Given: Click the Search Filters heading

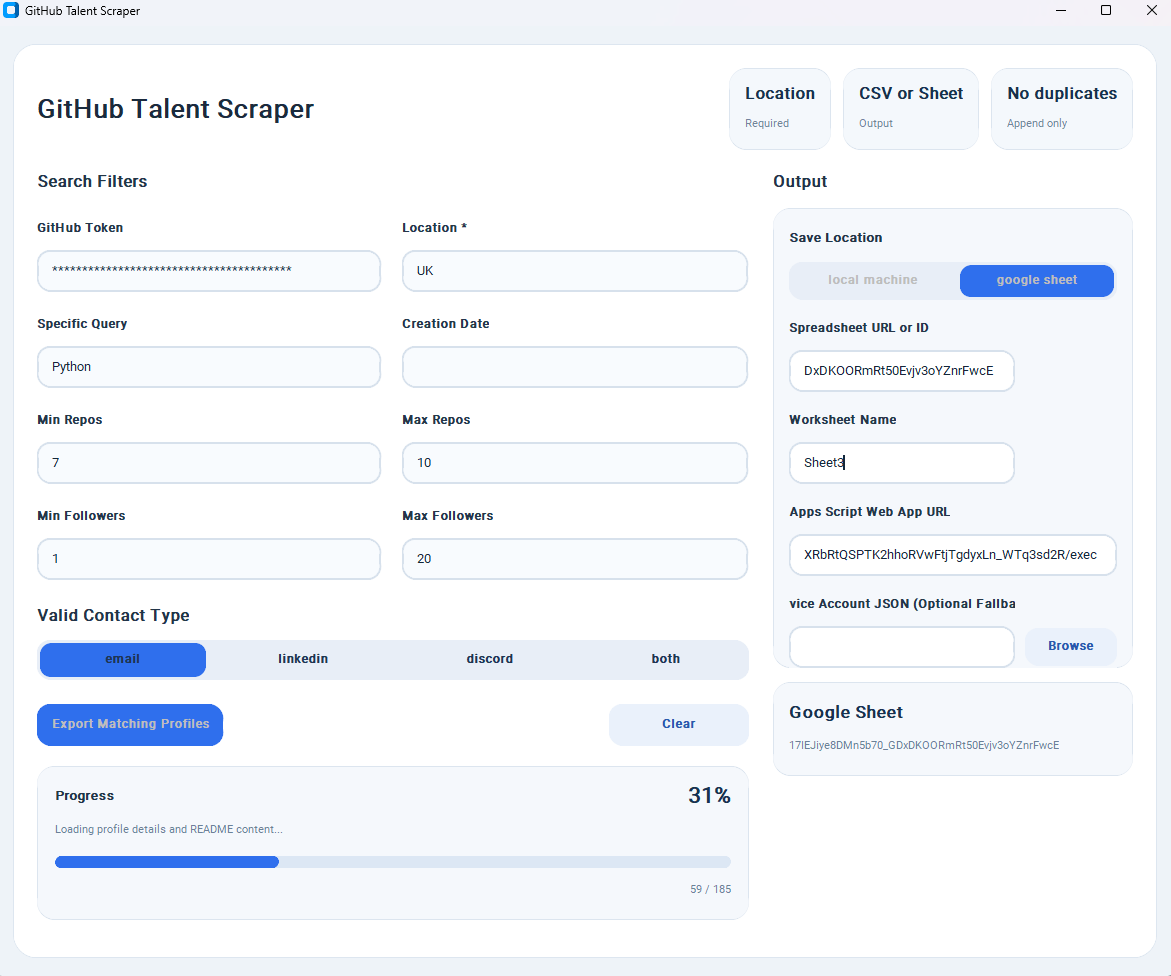Looking at the screenshot, I should point(93,181).
